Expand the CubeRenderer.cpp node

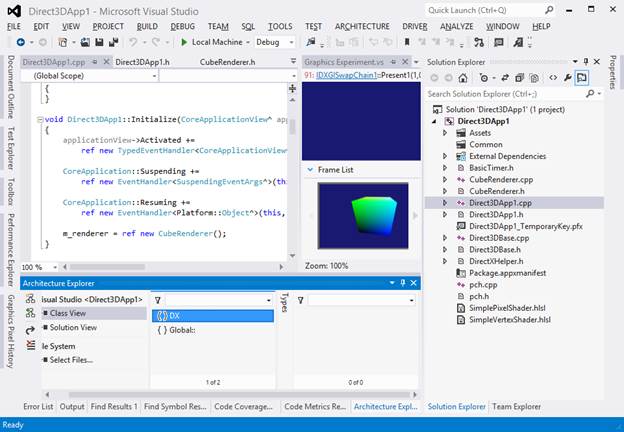445,179
